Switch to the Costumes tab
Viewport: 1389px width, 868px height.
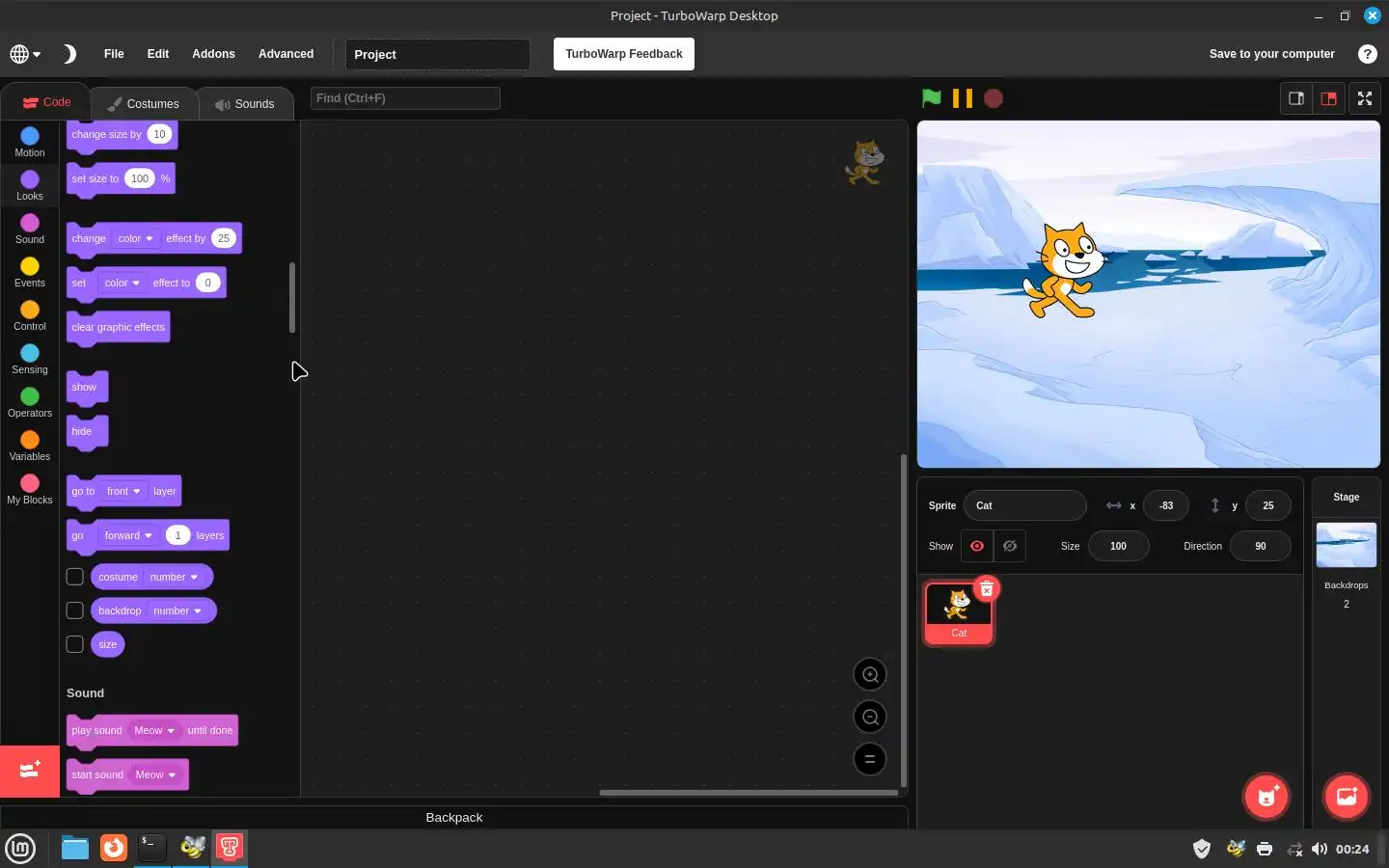[144, 103]
